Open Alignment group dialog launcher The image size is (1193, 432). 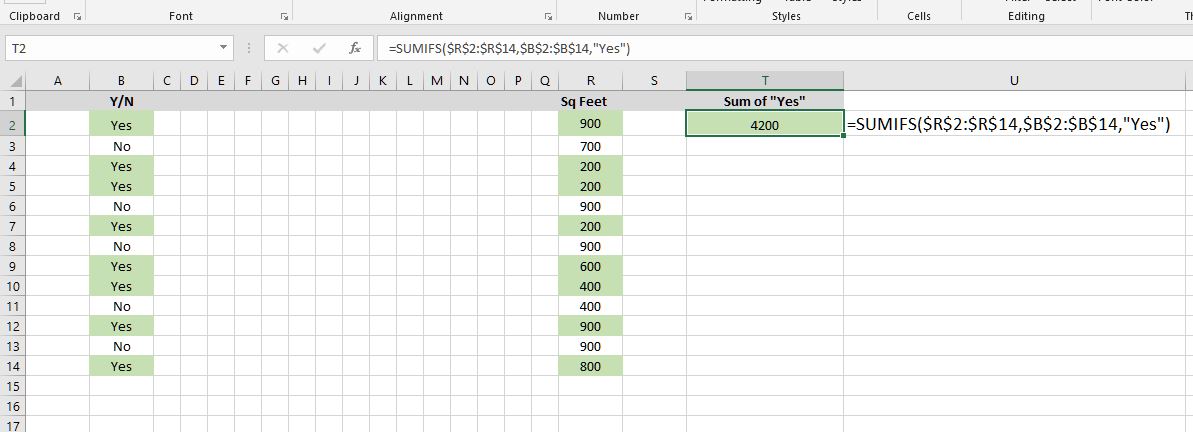548,16
